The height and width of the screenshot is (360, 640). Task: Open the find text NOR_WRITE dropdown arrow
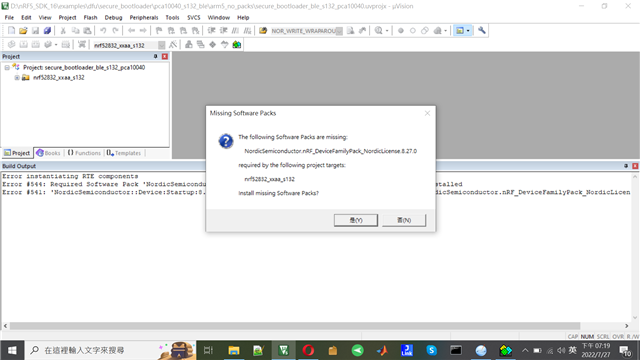339,31
